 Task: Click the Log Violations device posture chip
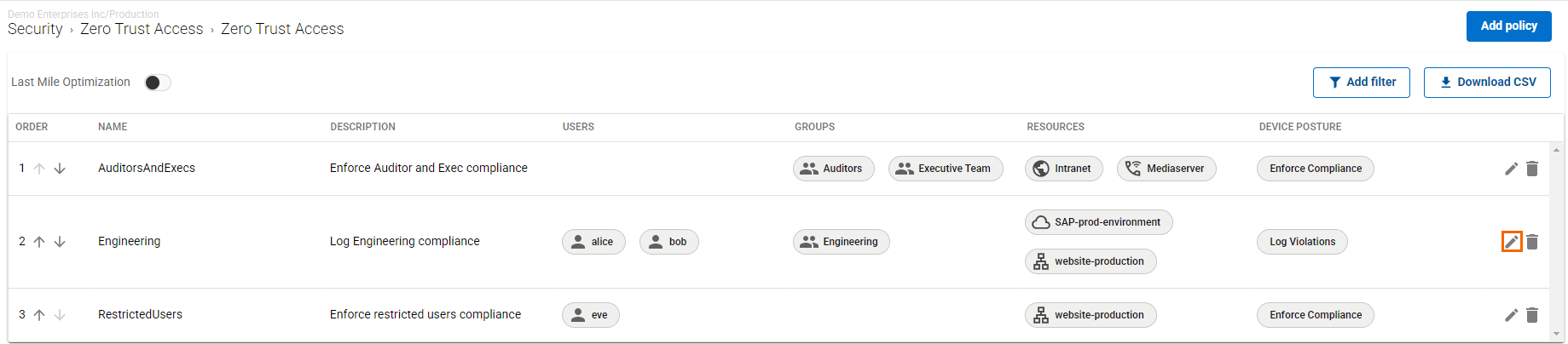(x=1302, y=242)
